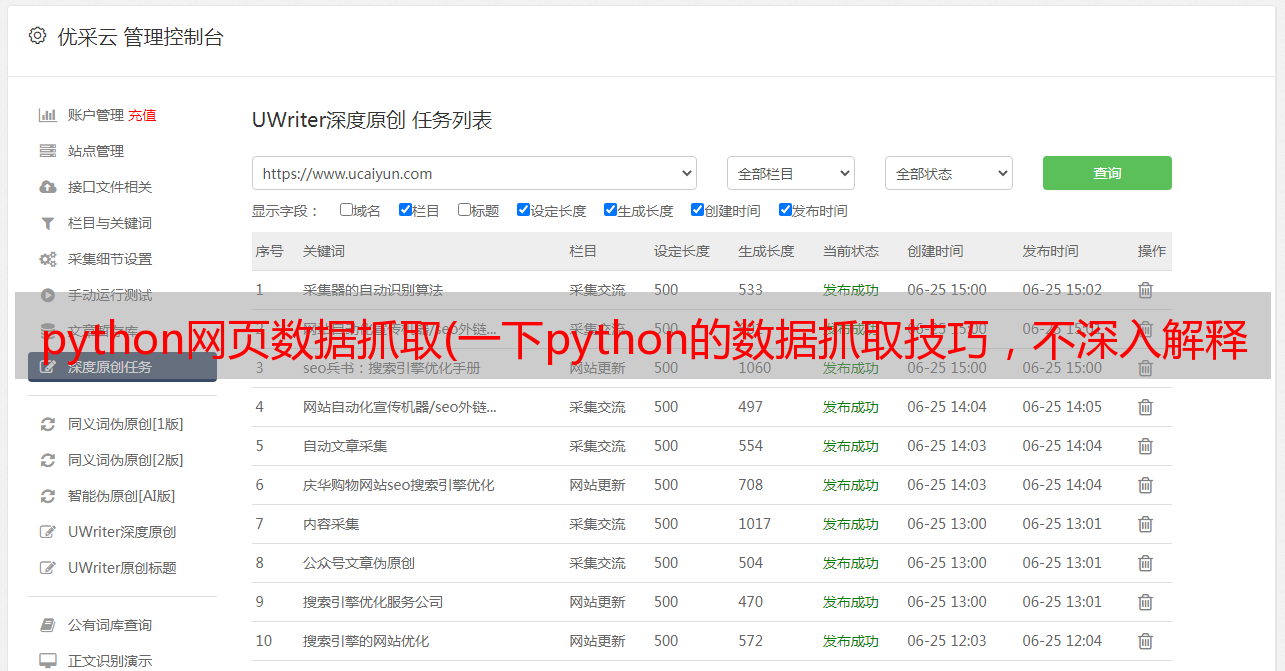Viewport: 1285px width, 671px height.
Task: Delete 公众号文章伪原创 via trash icon
Action: pyautogui.click(x=1146, y=563)
